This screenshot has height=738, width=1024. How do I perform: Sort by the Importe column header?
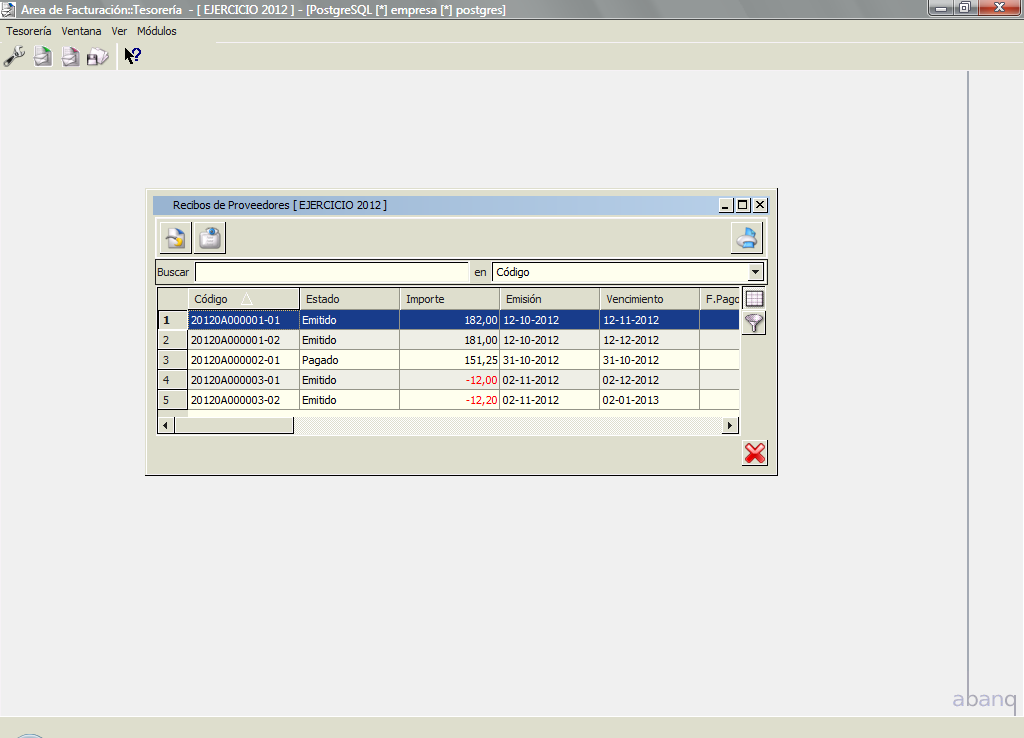click(x=449, y=298)
